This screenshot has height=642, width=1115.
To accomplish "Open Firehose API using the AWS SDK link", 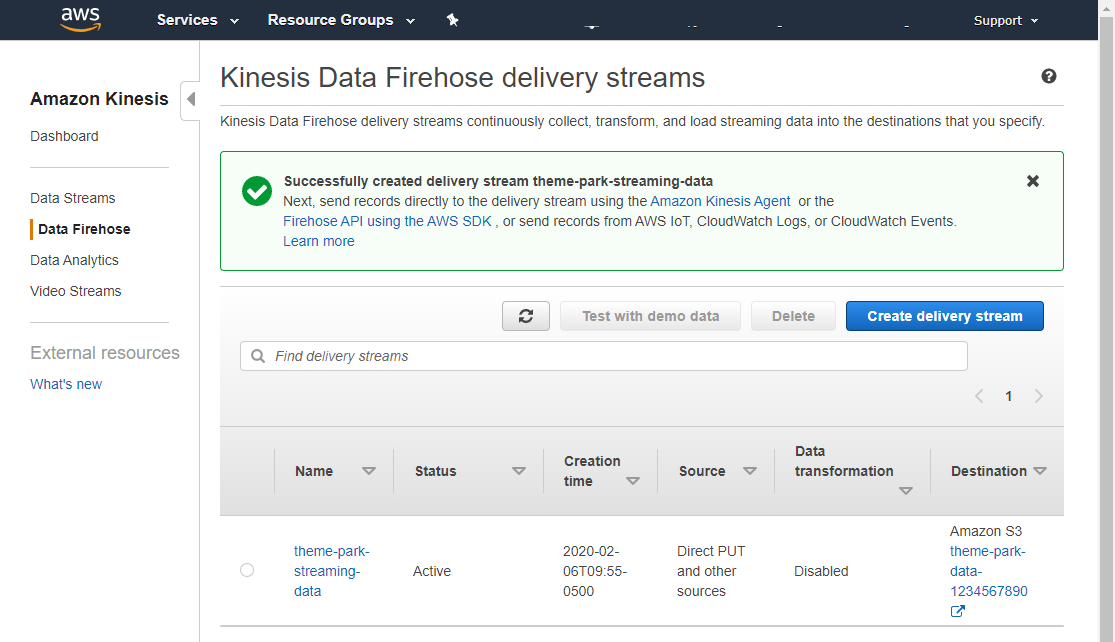I will click(387, 221).
